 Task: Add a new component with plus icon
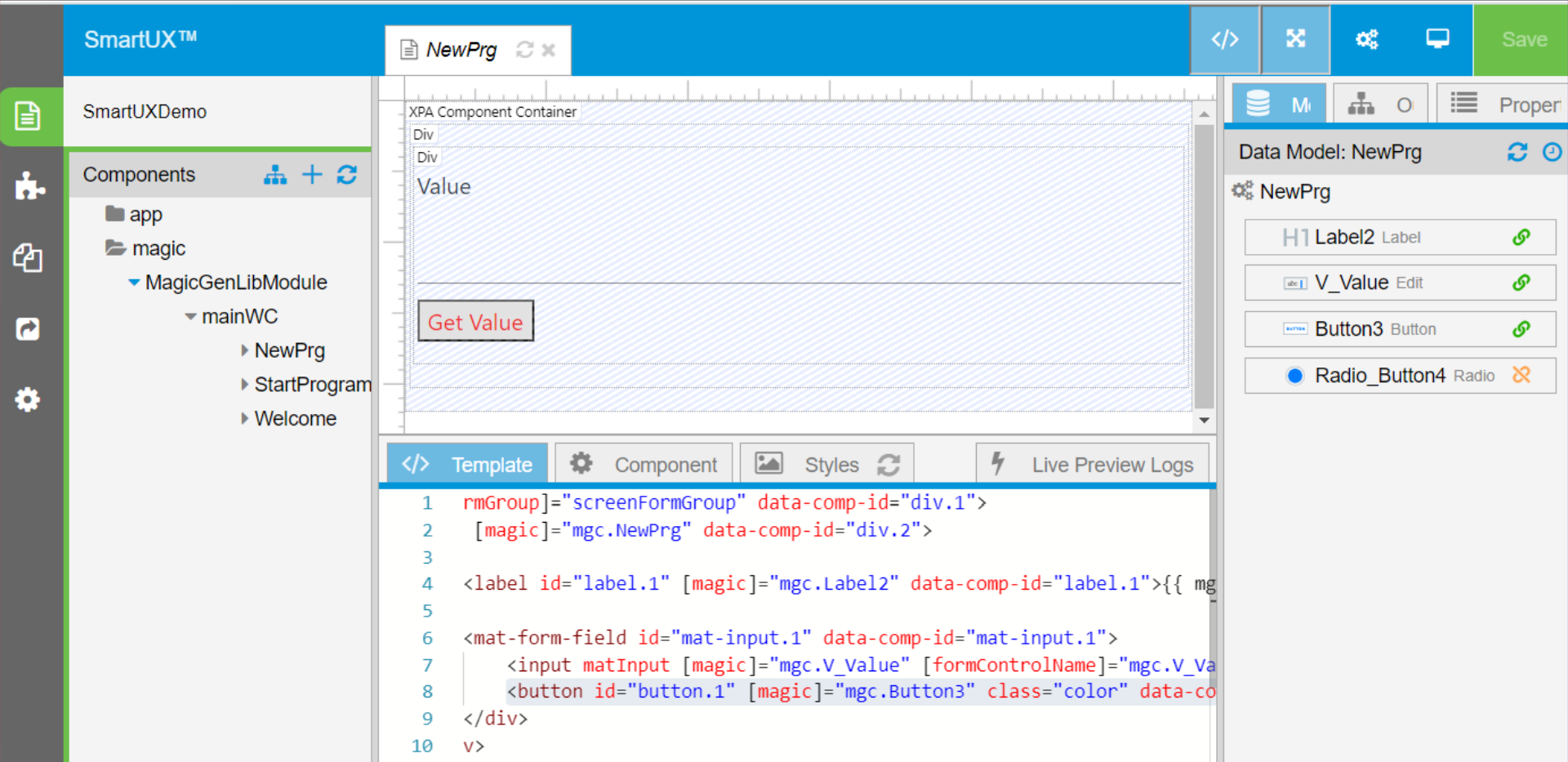click(x=312, y=174)
